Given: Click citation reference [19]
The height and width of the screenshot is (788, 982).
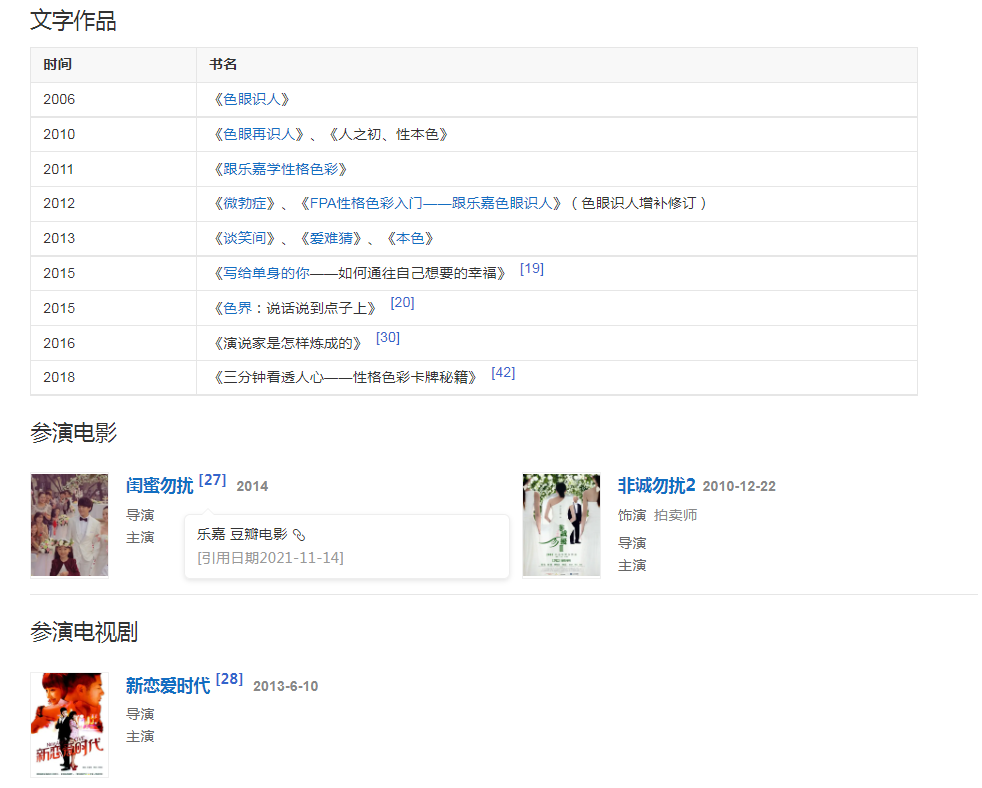Looking at the screenshot, I should pos(532,268).
